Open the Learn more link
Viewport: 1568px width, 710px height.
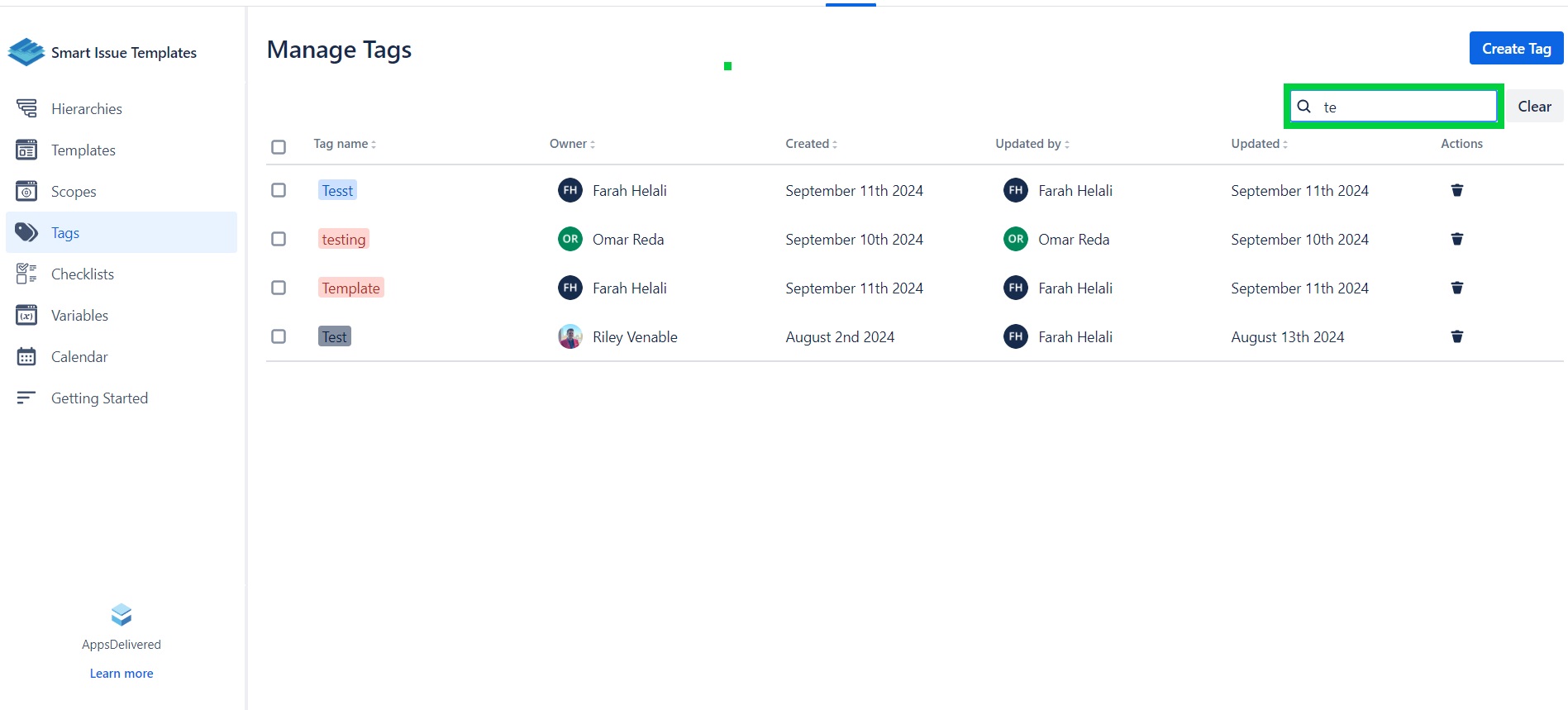coord(122,673)
